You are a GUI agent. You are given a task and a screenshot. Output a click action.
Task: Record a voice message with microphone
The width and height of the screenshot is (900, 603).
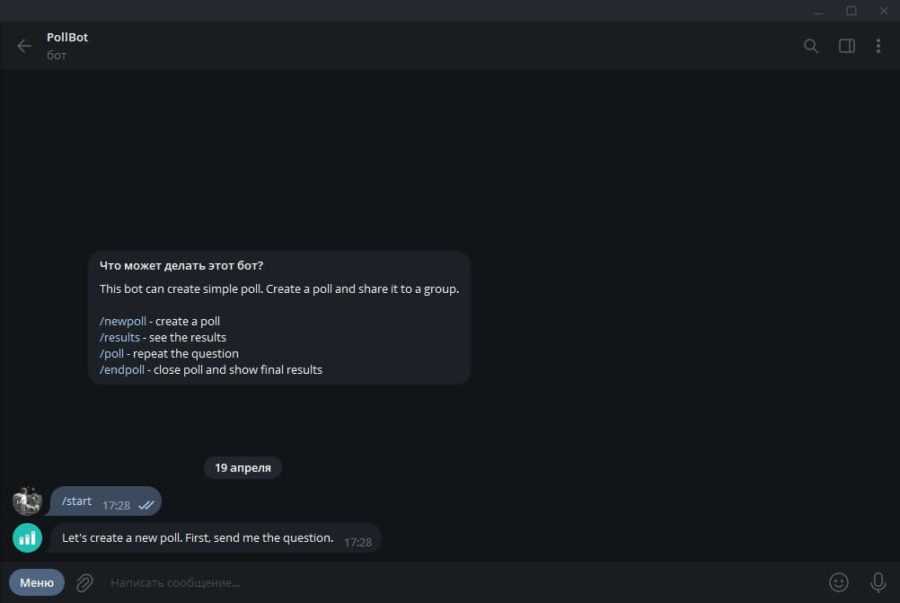[878, 582]
